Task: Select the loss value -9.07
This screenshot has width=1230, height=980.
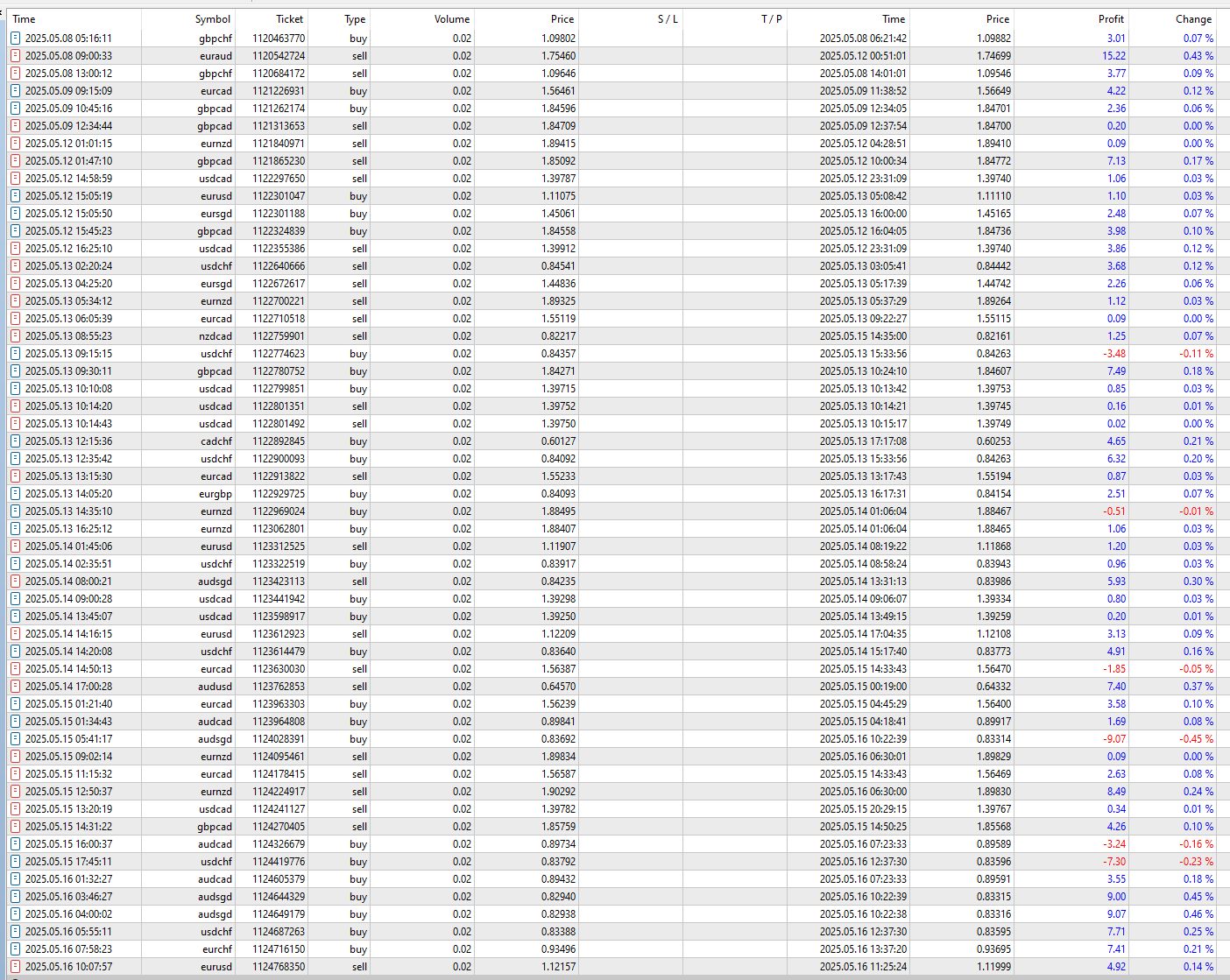Action: (1114, 739)
